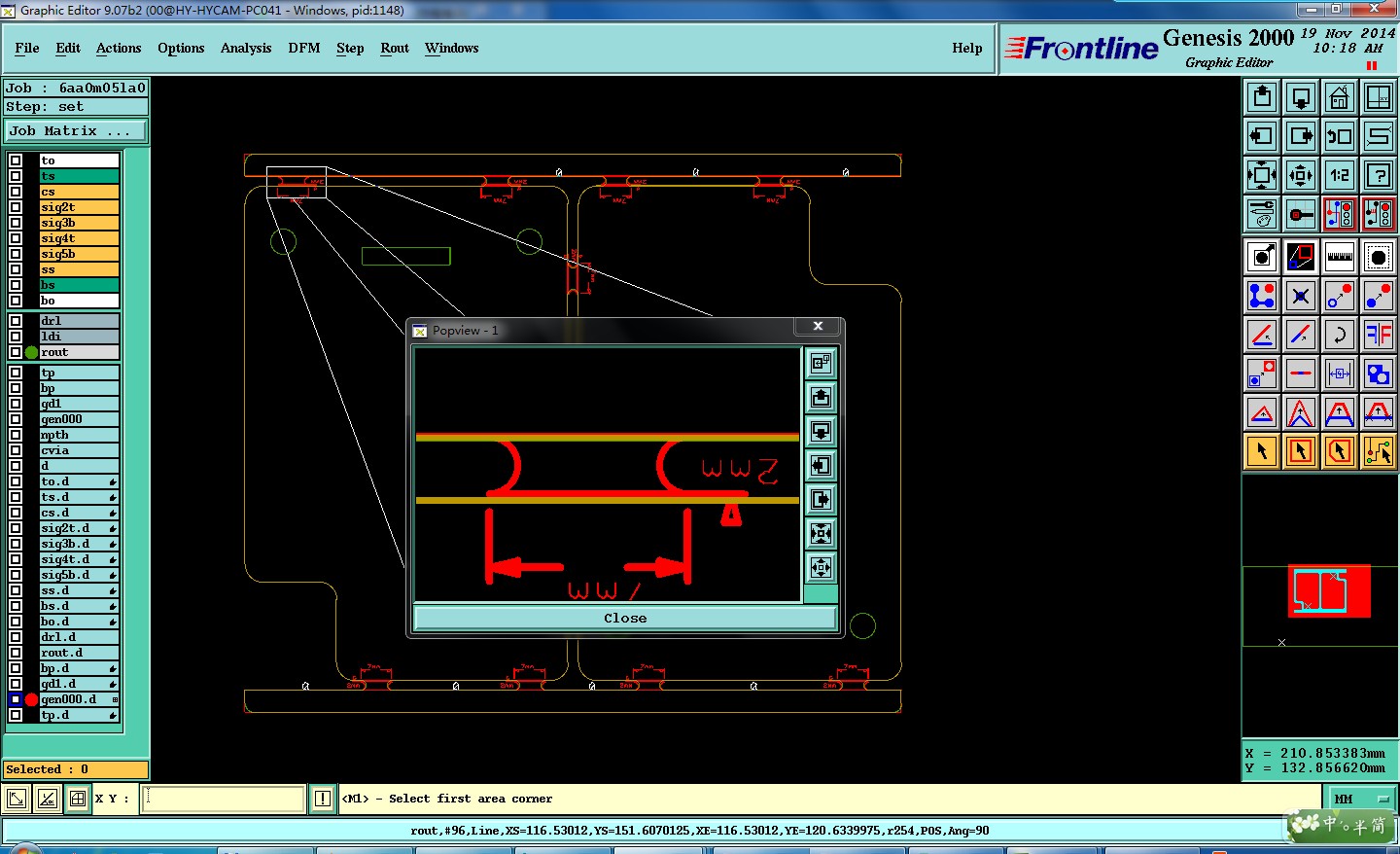Click the Close button in Popview
This screenshot has width=1400, height=854.
[x=625, y=618]
